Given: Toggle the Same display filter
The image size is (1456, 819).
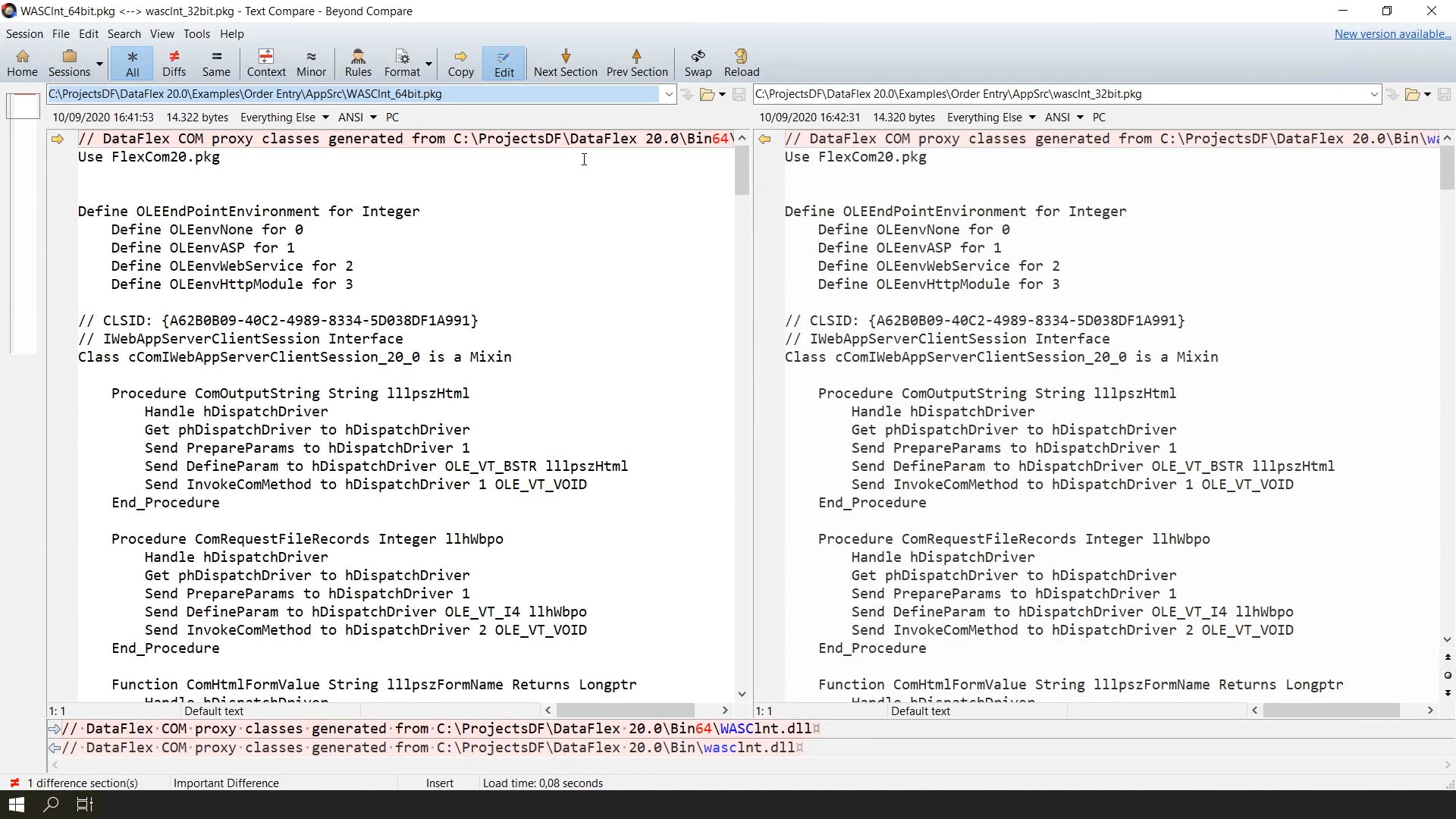Looking at the screenshot, I should point(216,63).
